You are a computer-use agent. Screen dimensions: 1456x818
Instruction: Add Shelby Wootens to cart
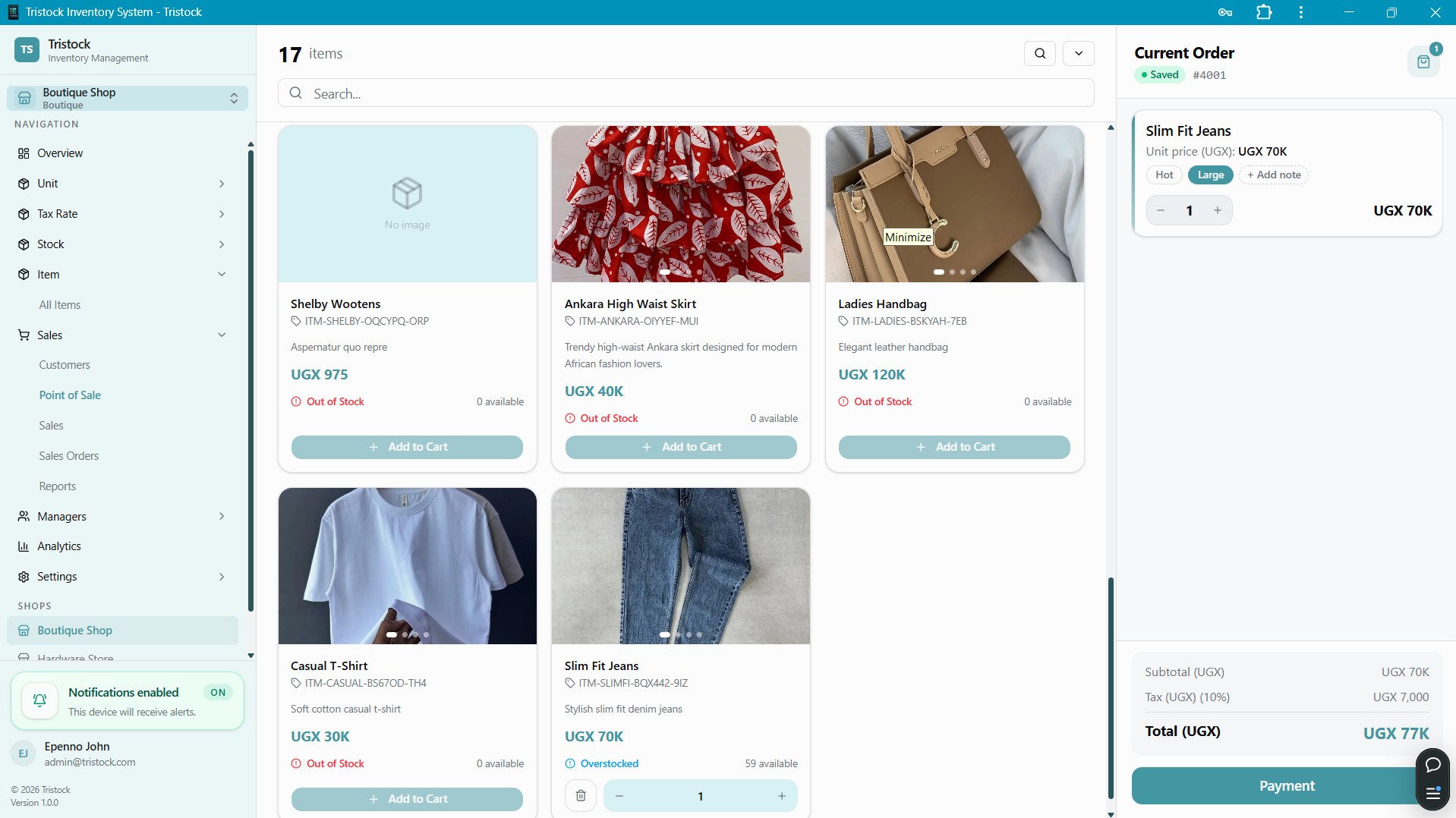(x=407, y=447)
